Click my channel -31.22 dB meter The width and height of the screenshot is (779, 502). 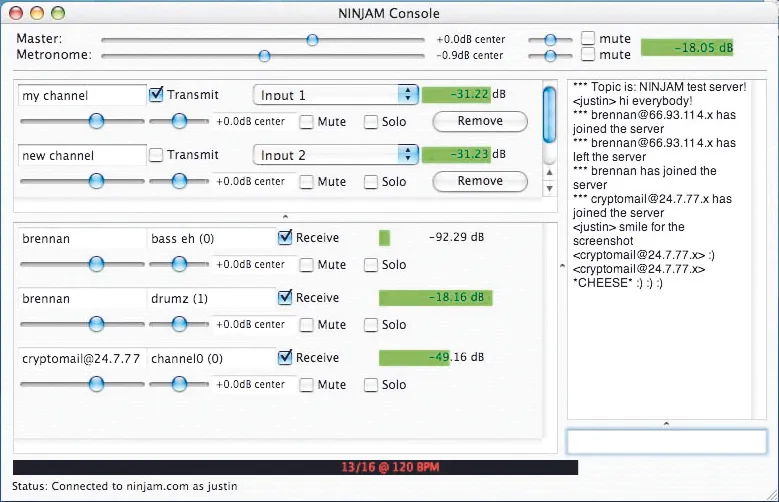coord(457,94)
